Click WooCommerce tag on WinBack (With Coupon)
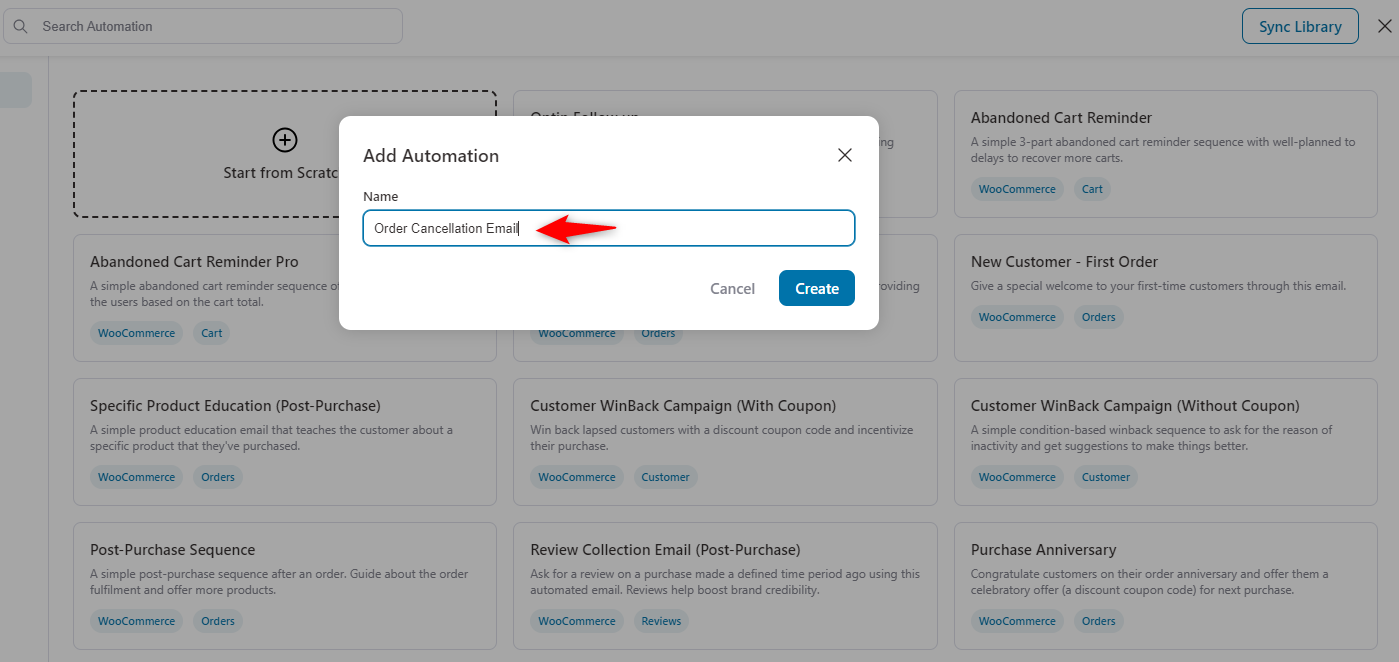The height and width of the screenshot is (662, 1399). pos(577,477)
